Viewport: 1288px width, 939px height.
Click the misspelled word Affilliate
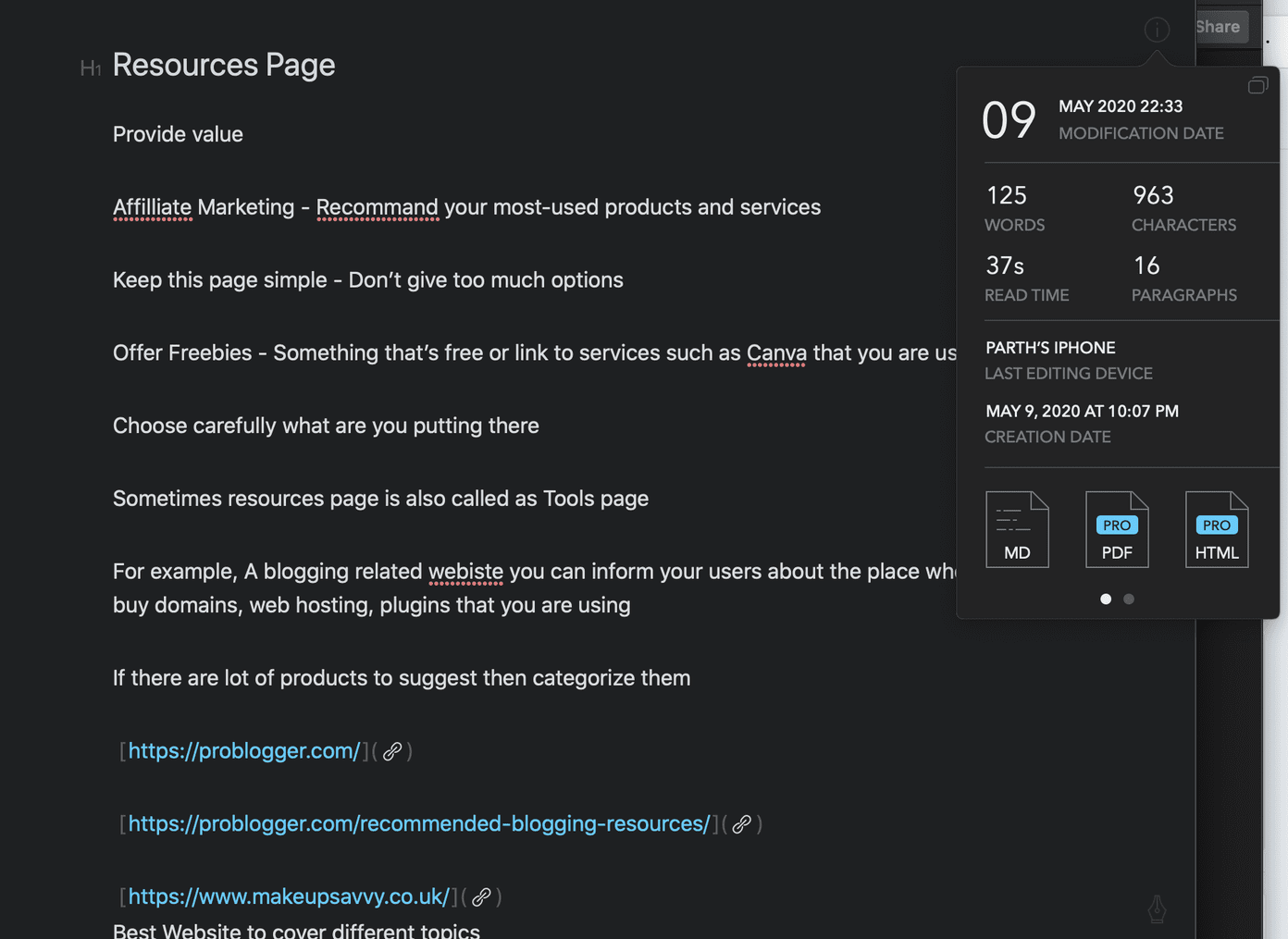[152, 207]
